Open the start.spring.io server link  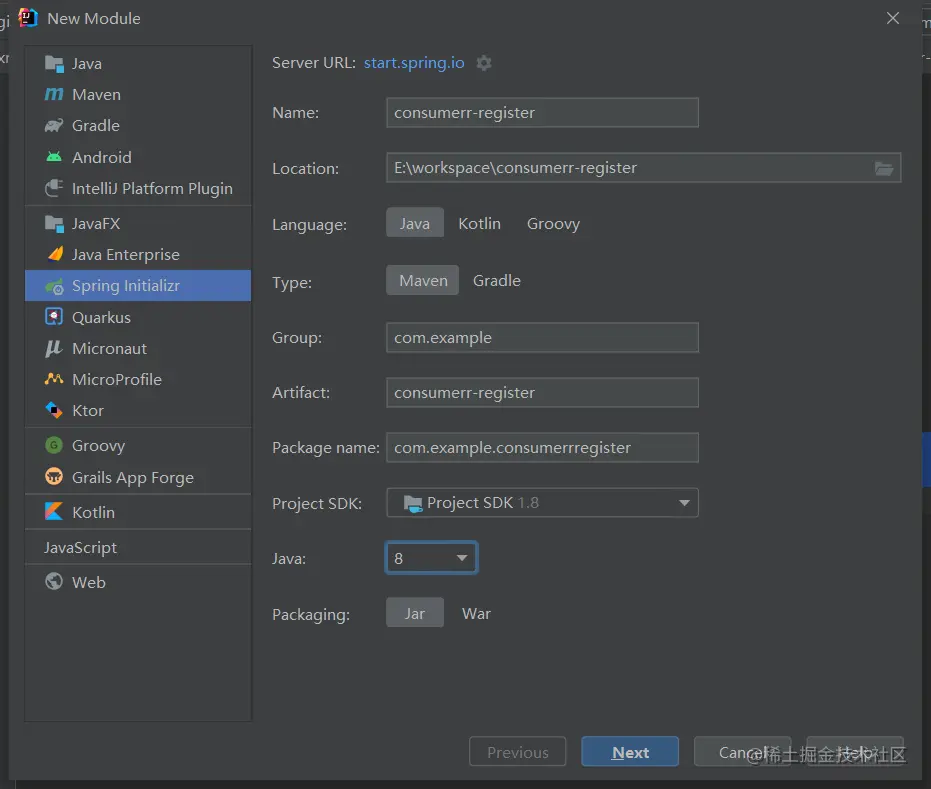[414, 62]
